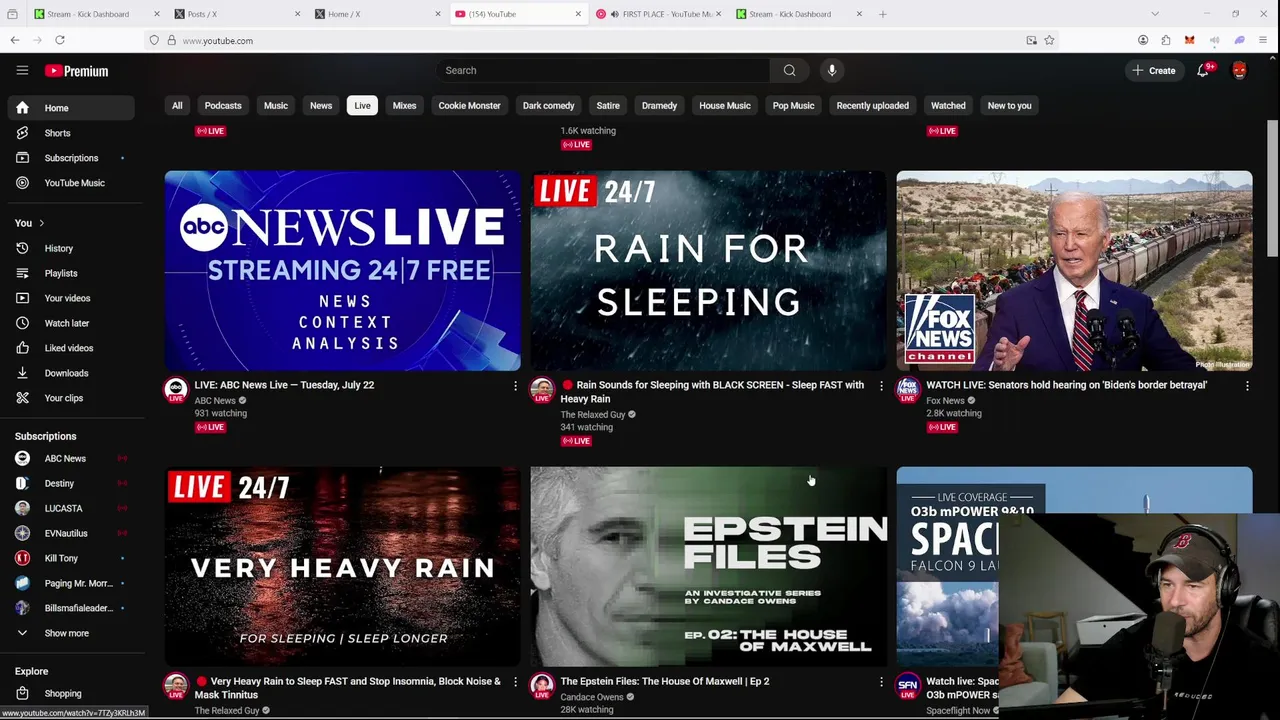This screenshot has height=720, width=1280.
Task: Activate voice search microphone
Action: pyautogui.click(x=832, y=70)
